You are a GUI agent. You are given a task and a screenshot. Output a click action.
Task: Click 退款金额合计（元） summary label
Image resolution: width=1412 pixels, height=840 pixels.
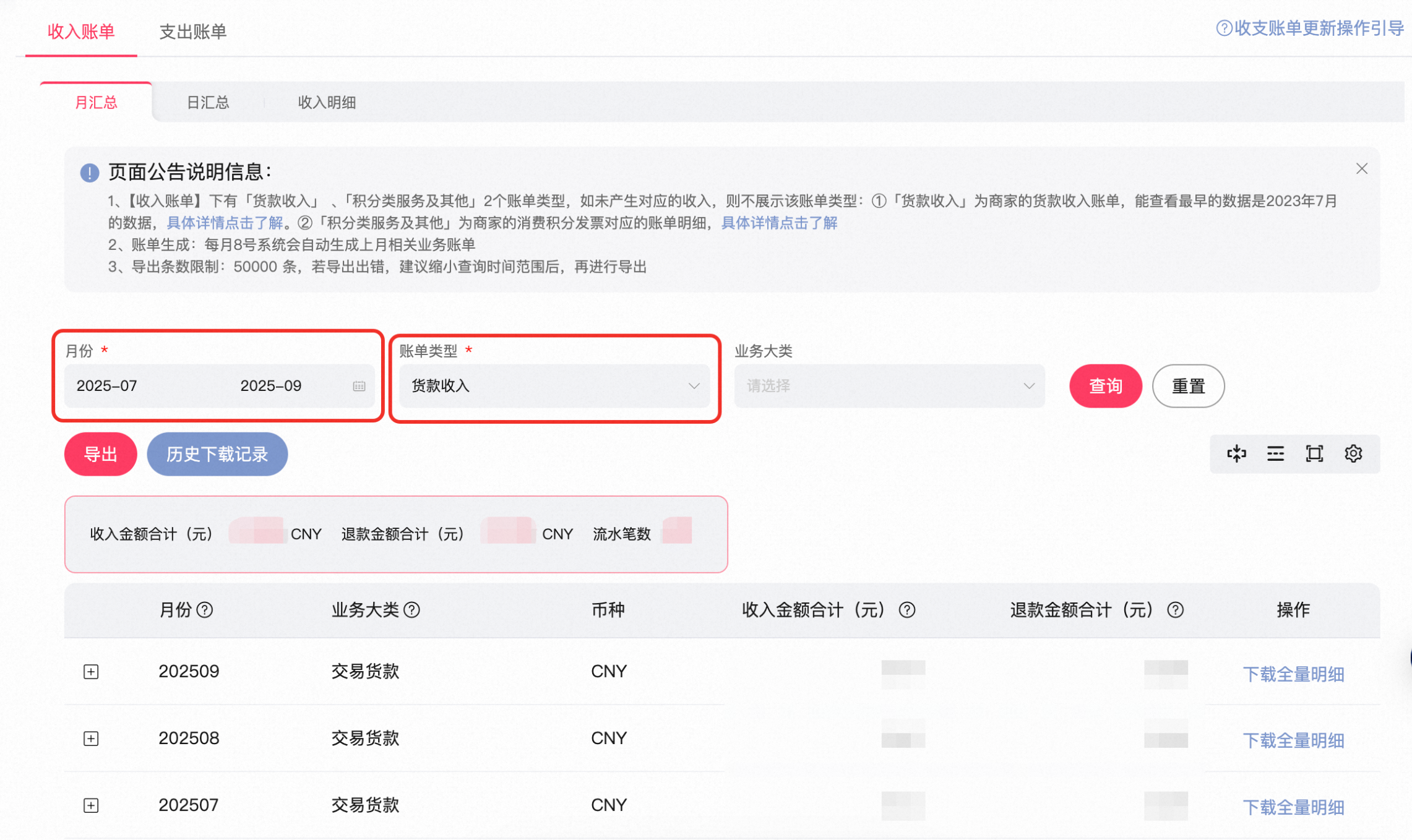[403, 534]
